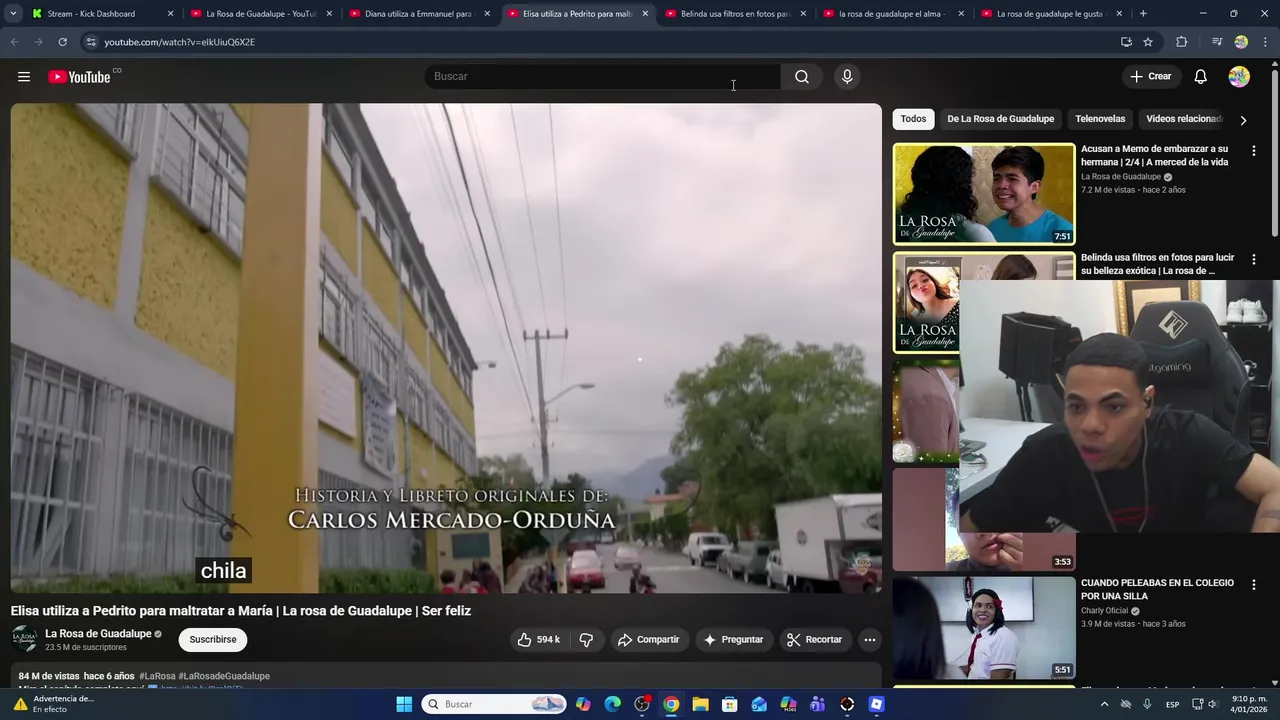This screenshot has height=720, width=1280.
Task: Bookmark this page with the star icon
Action: point(1148,42)
